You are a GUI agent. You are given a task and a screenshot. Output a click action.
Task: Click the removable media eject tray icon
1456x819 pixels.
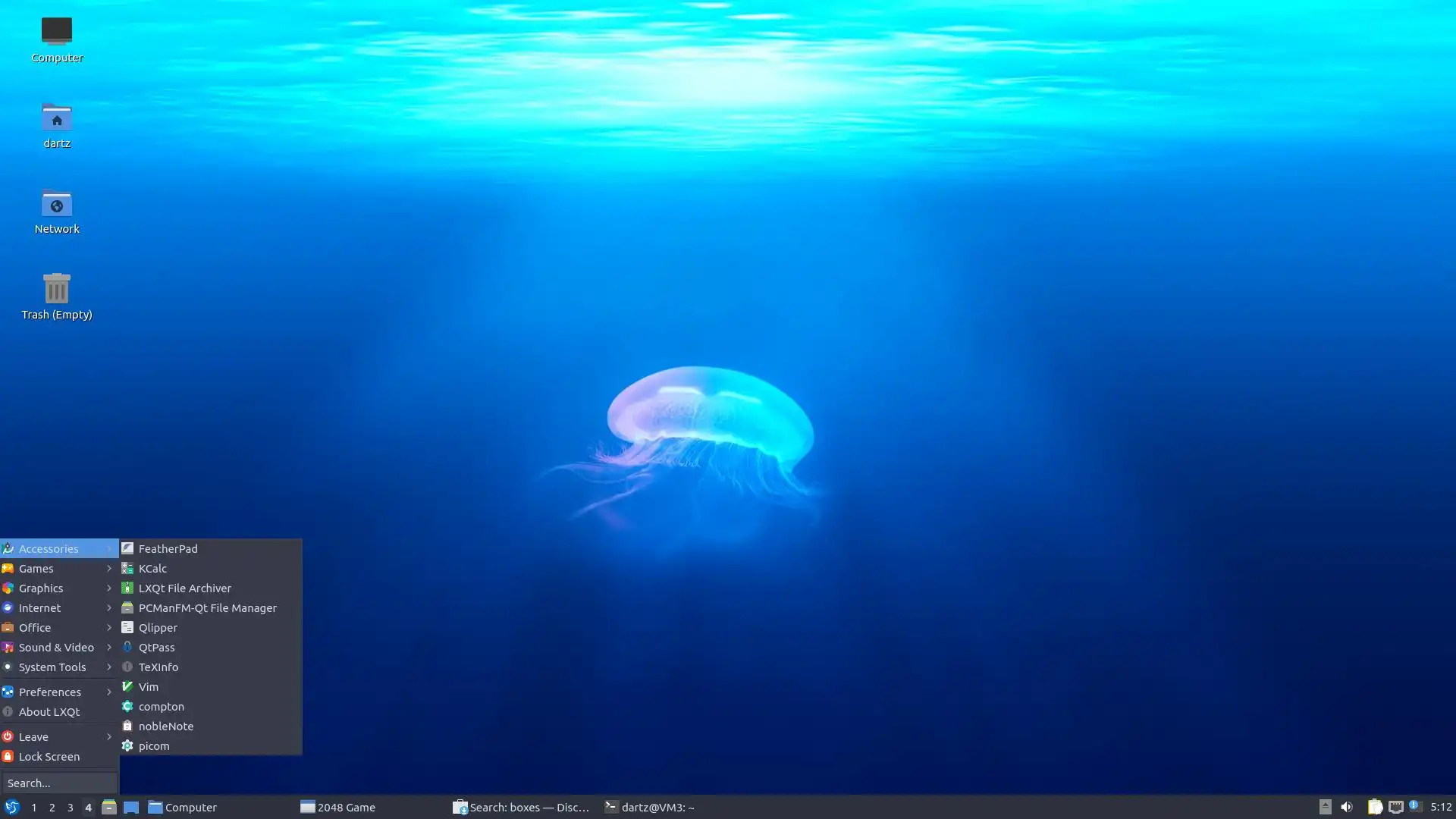pyautogui.click(x=1325, y=807)
